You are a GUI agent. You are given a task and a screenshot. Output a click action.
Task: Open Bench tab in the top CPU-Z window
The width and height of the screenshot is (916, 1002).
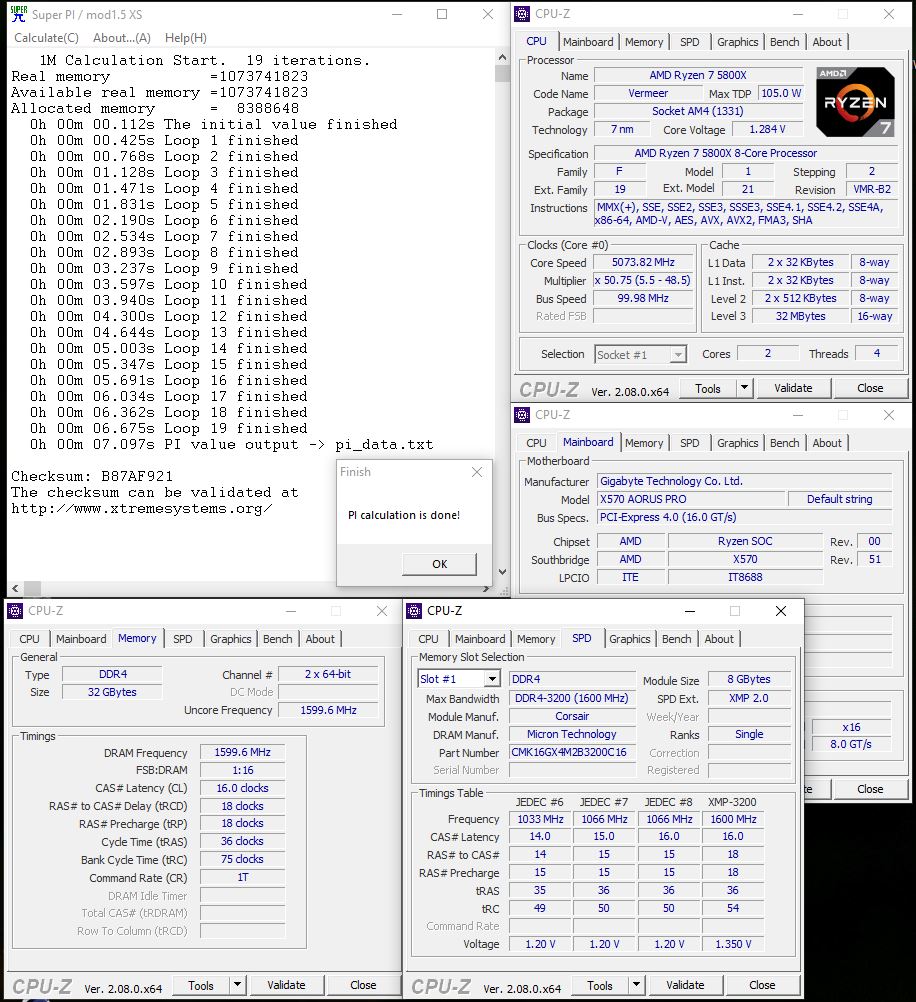(784, 42)
